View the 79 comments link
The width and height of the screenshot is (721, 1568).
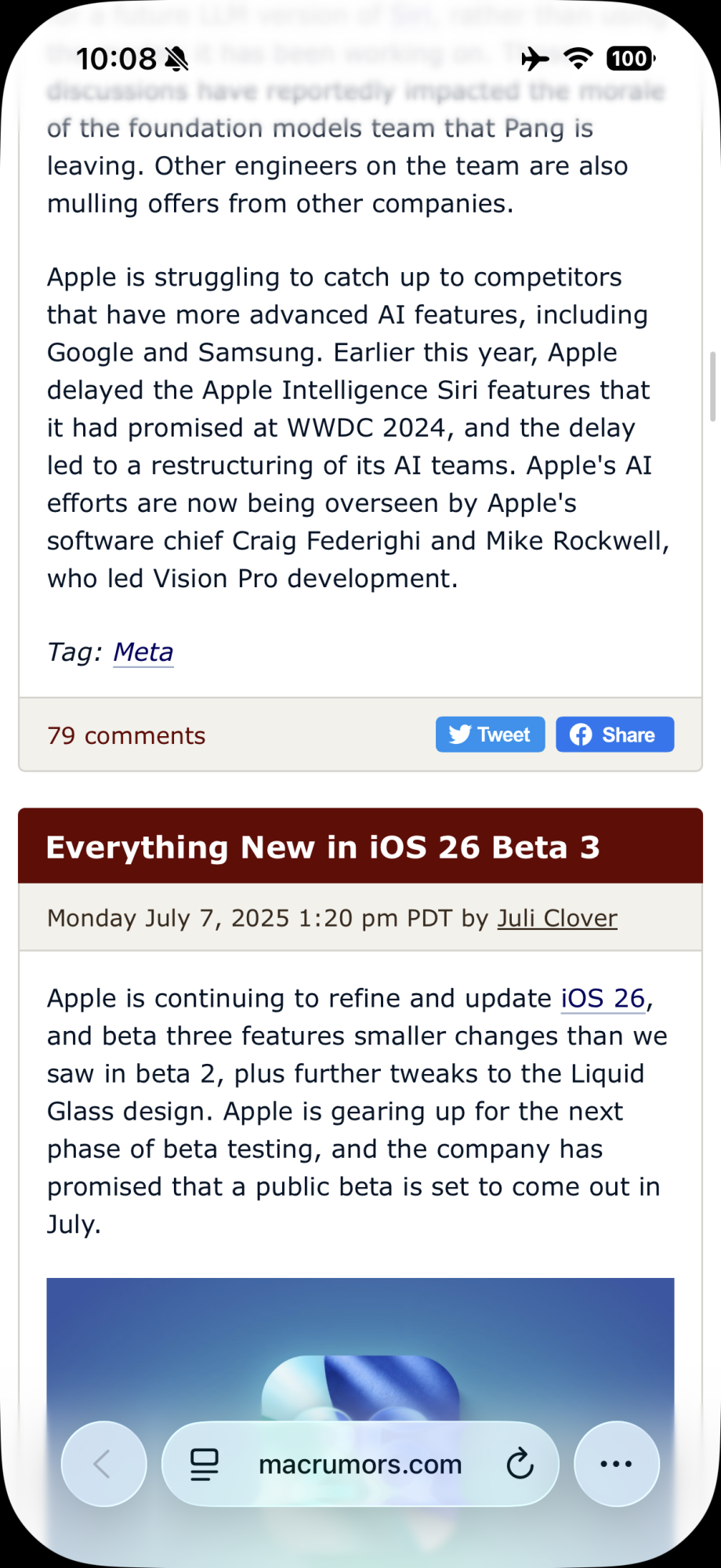[126, 735]
